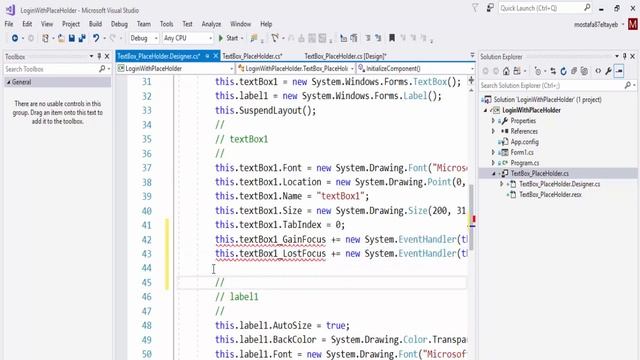Image resolution: width=640 pixels, height=360 pixels.
Task: Switch views icon in Solution Explorer toolbar
Action: pos(517,71)
